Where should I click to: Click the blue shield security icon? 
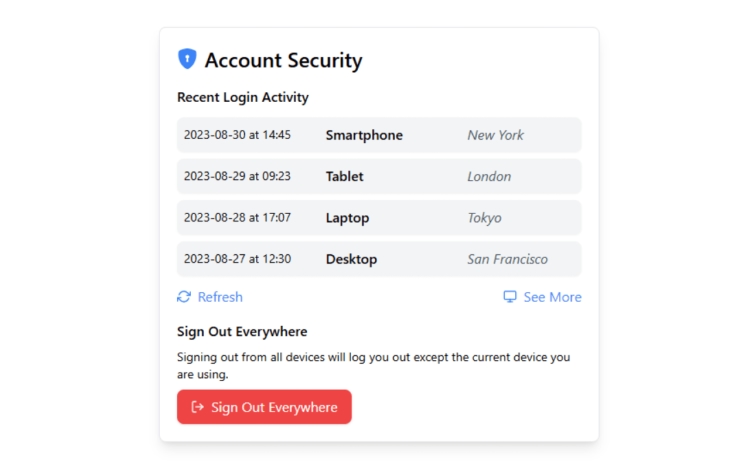point(187,59)
